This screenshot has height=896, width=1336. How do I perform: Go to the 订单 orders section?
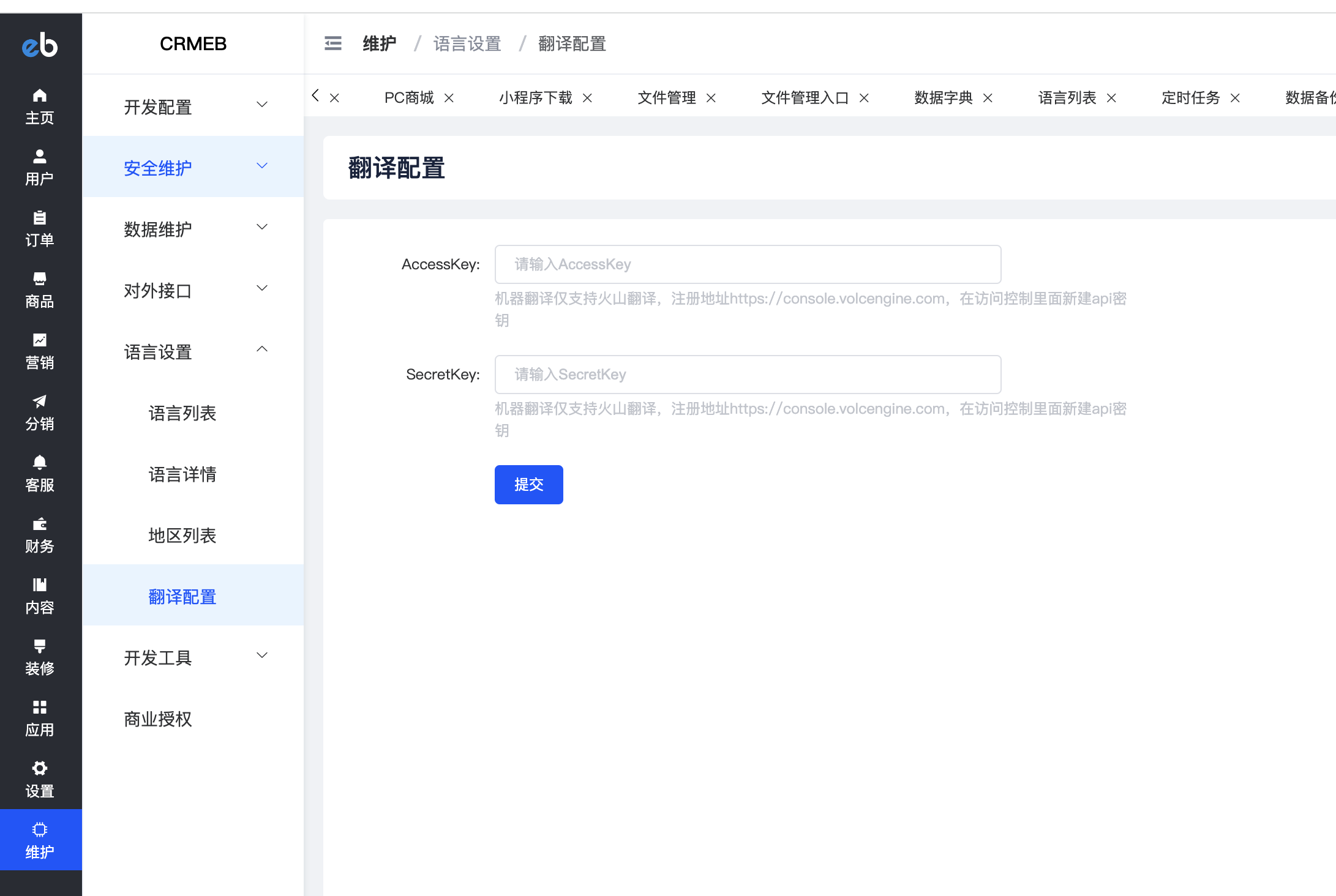pos(40,229)
